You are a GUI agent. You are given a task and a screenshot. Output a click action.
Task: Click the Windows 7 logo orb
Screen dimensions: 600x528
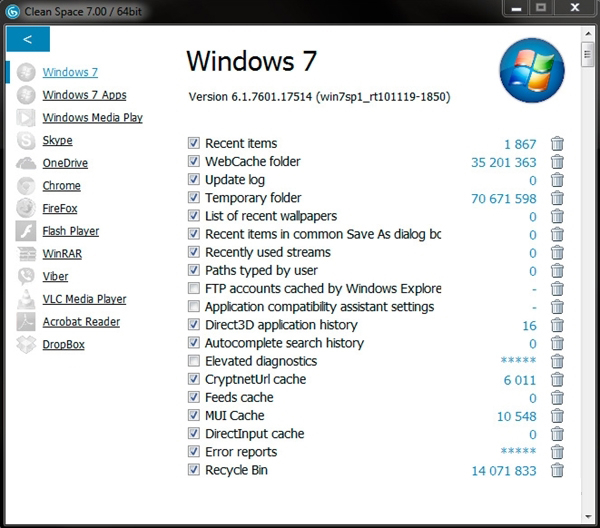click(532, 70)
